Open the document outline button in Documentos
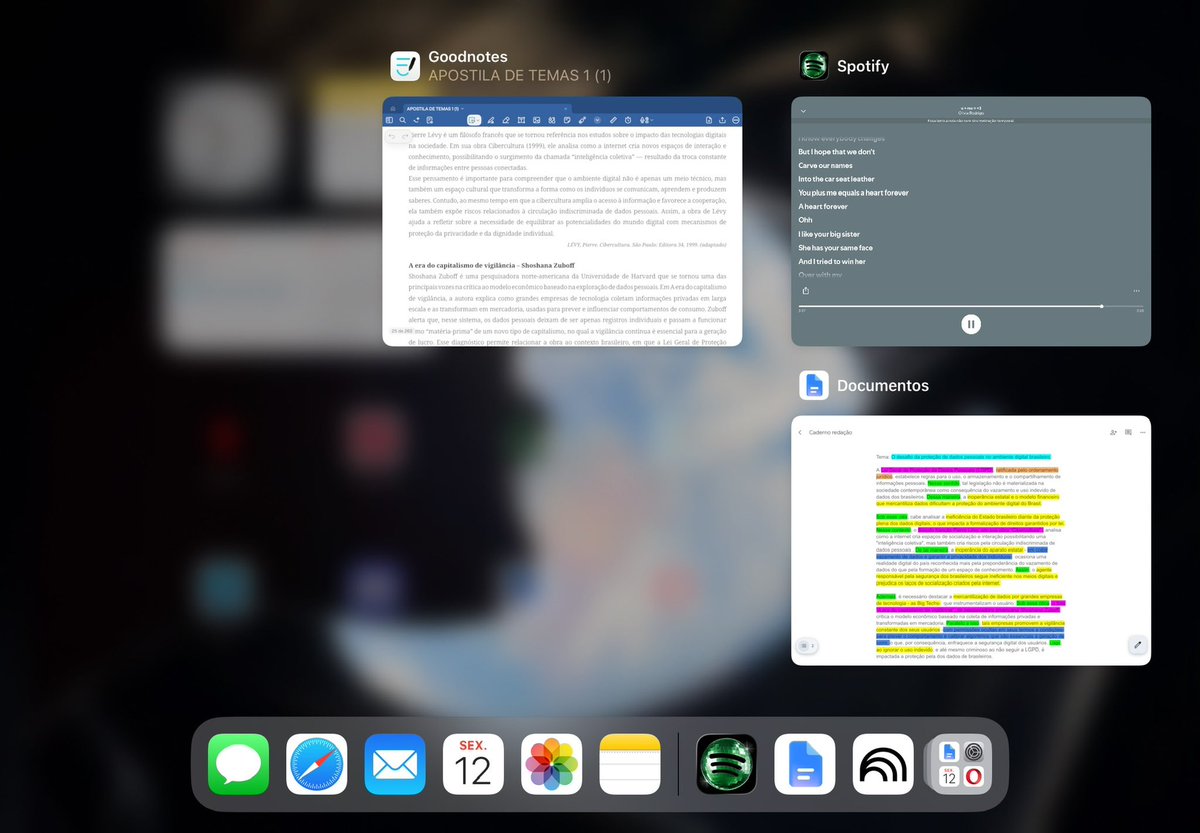 [x=807, y=646]
